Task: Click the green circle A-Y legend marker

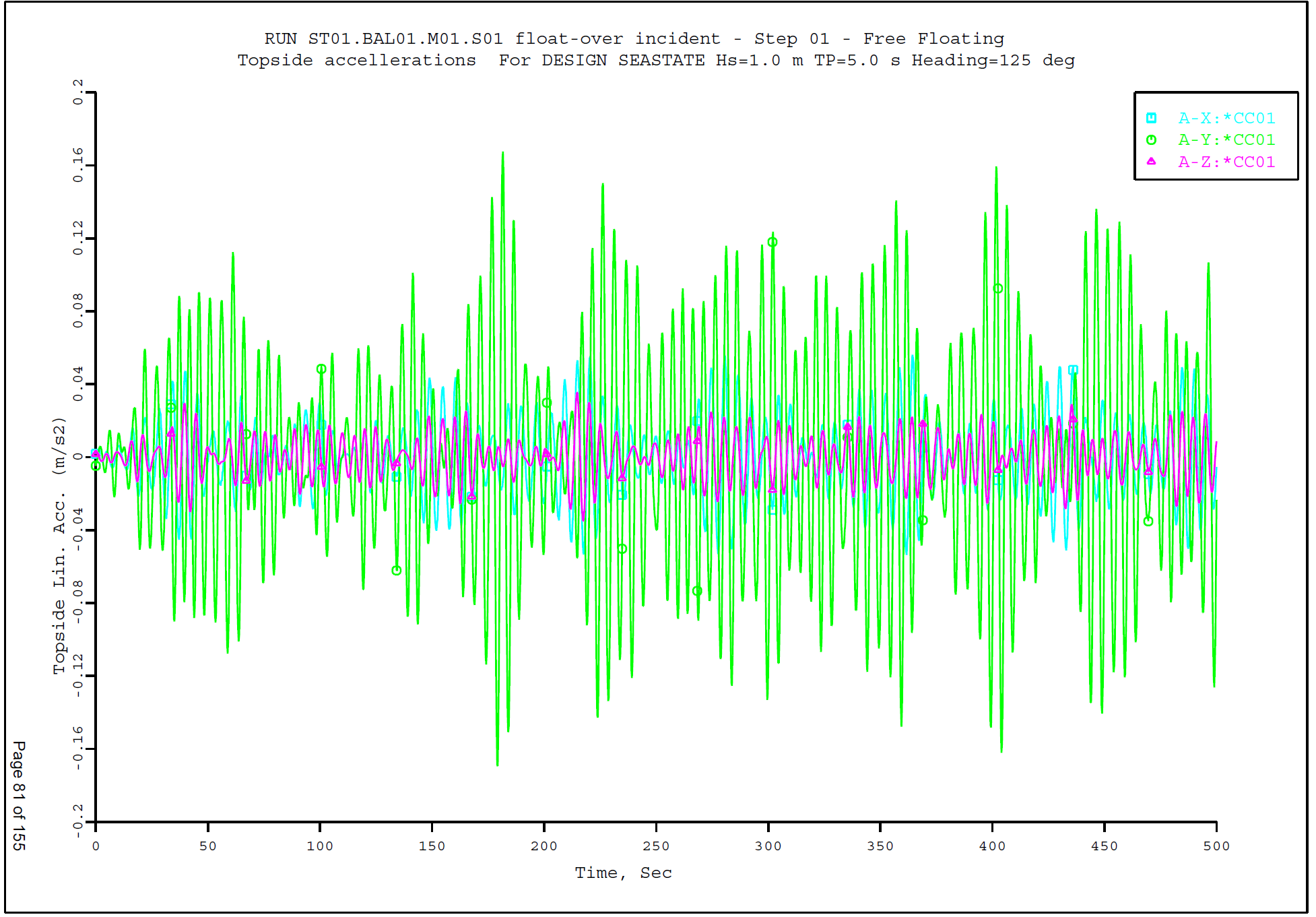Action: coord(1151,140)
